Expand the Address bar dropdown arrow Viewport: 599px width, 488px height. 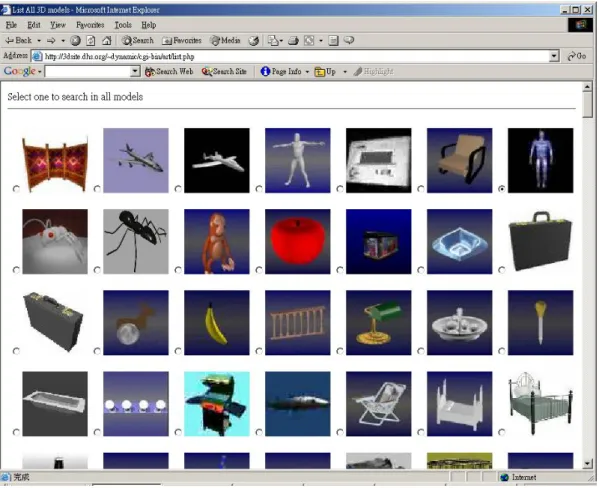(554, 56)
